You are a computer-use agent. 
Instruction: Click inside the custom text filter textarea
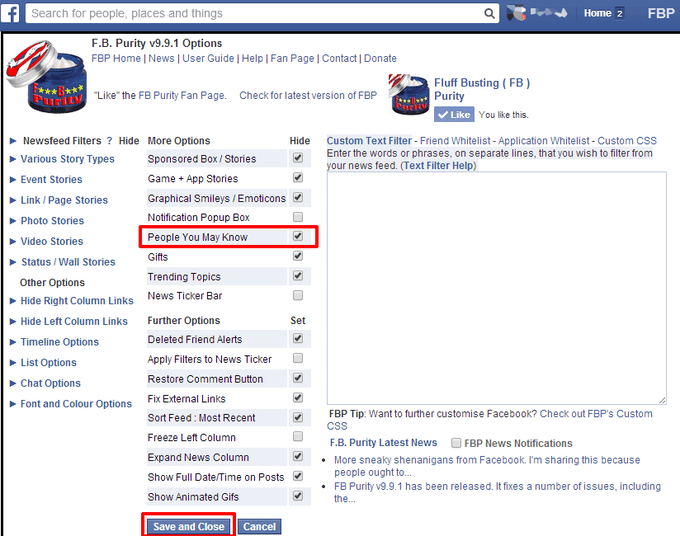click(497, 288)
